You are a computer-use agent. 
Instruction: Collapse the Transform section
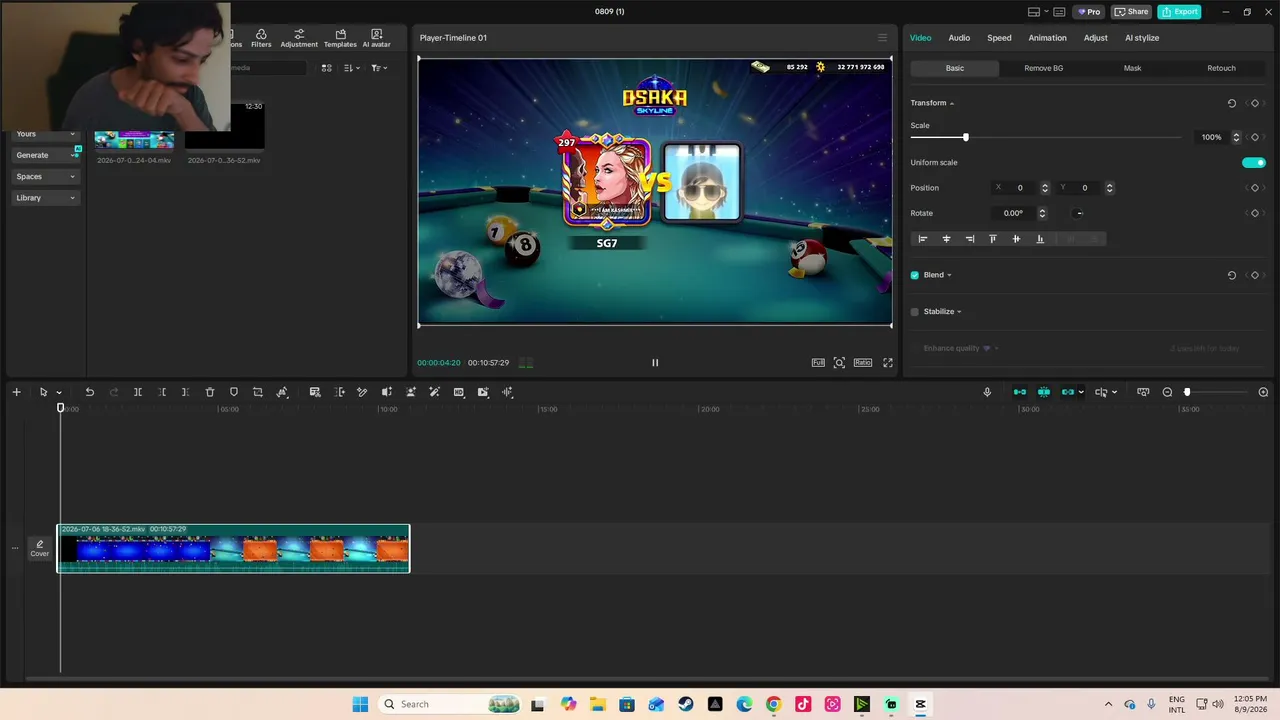click(952, 103)
